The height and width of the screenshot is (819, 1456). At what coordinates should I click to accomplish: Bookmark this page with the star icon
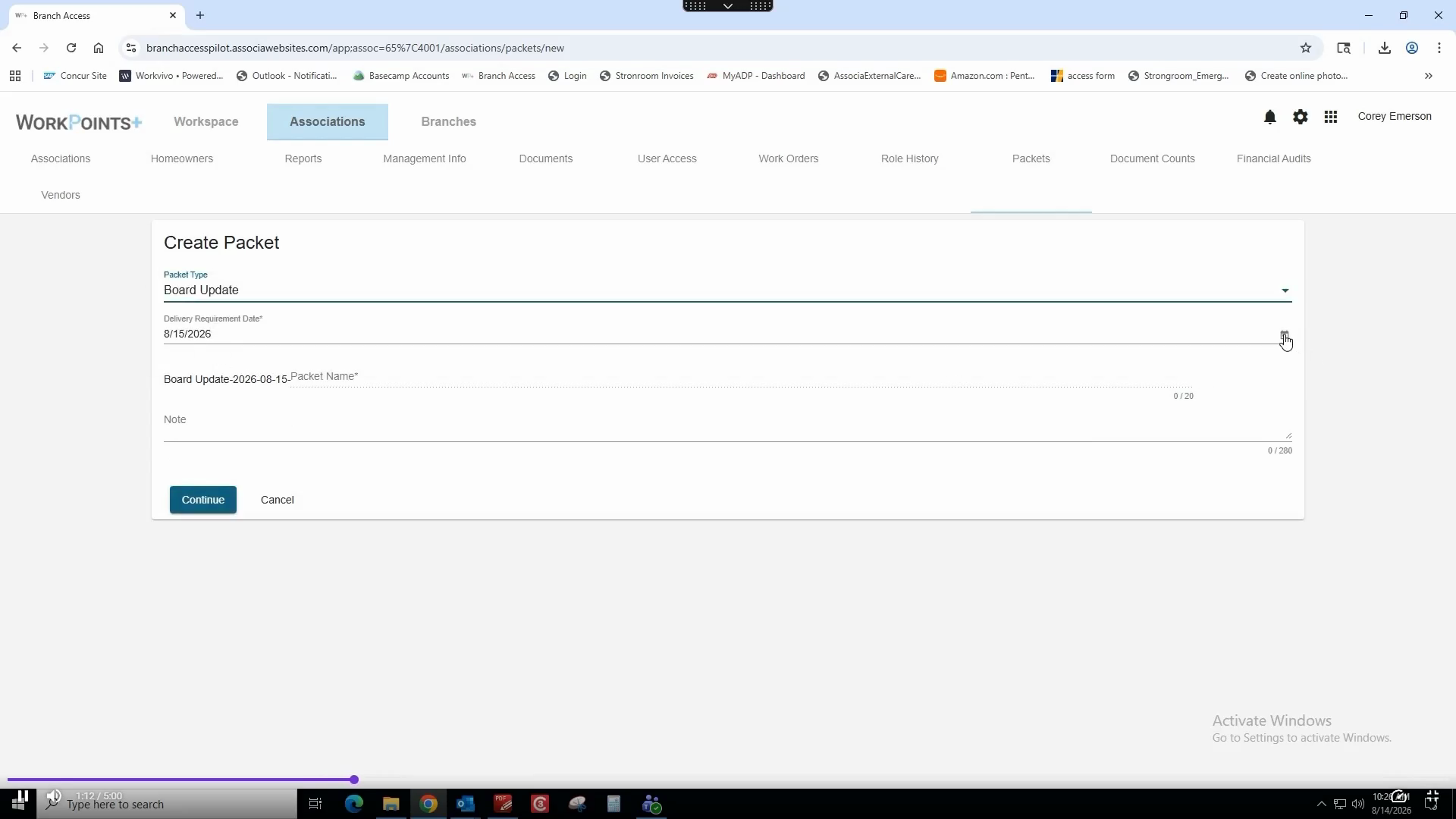[1306, 48]
